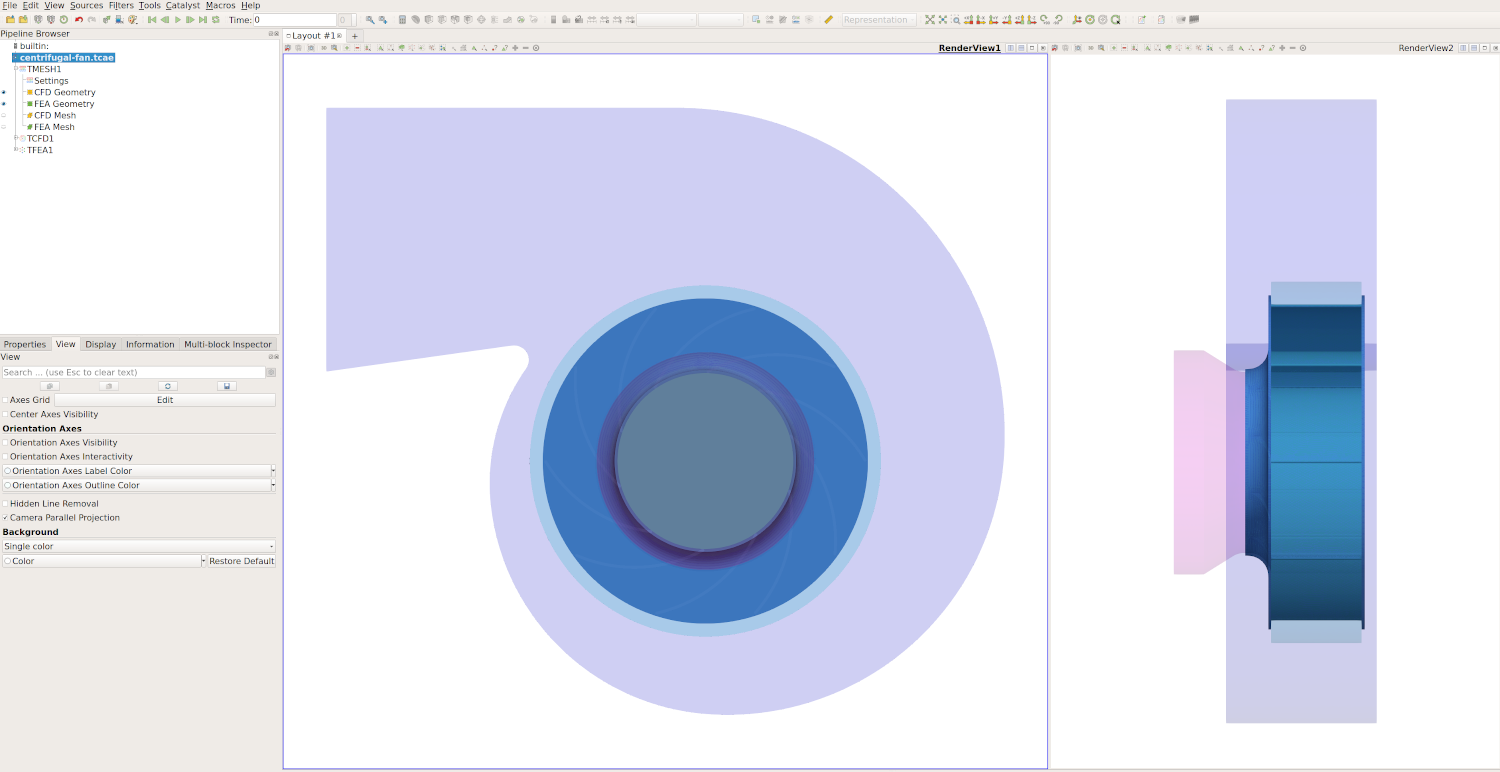Jump to the first animation frame
Viewport: 1500px width, 772px height.
(152, 20)
